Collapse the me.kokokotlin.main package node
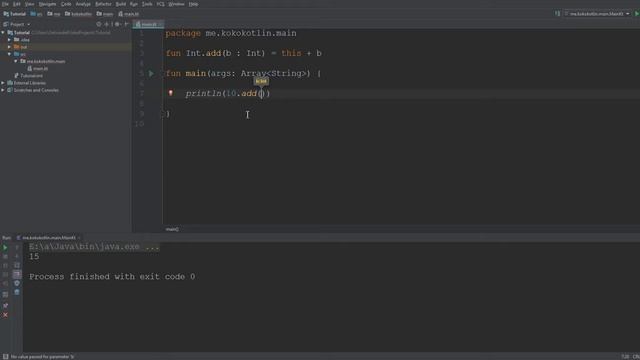Image resolution: width=640 pixels, height=360 pixels. pyautogui.click(x=16, y=61)
